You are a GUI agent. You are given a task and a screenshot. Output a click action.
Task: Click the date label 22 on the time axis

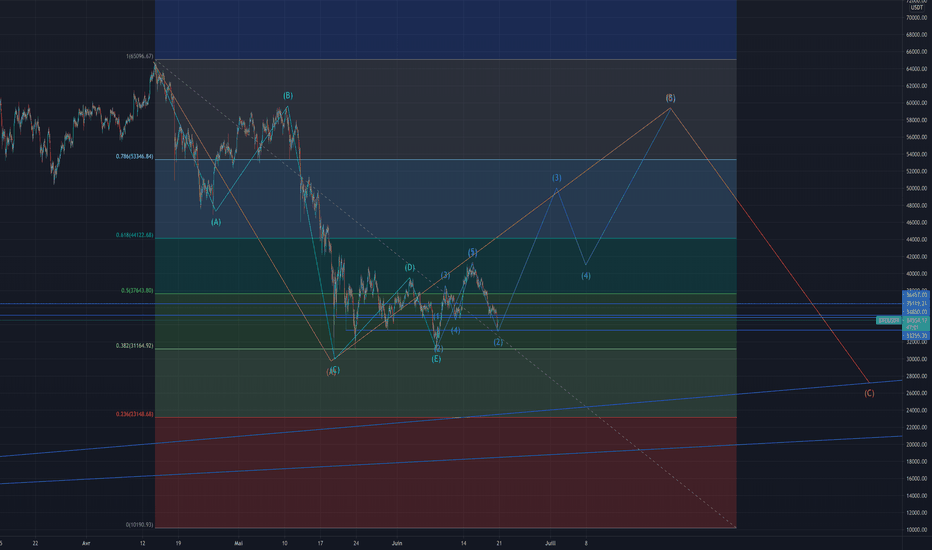tap(36, 543)
